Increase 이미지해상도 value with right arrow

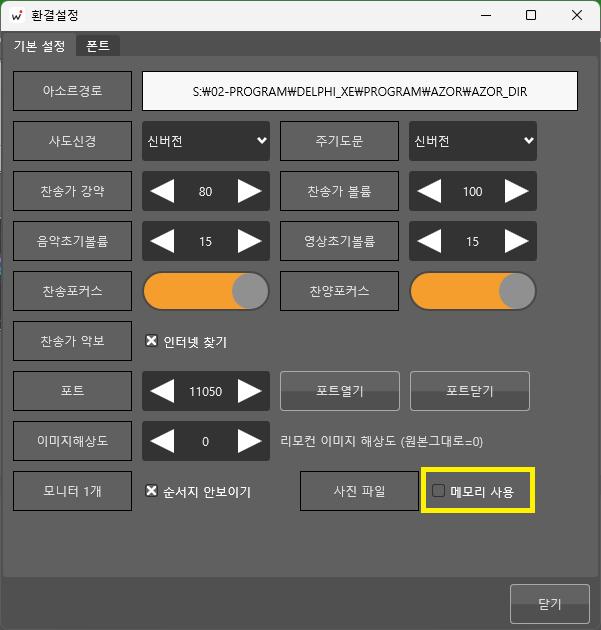pos(250,441)
